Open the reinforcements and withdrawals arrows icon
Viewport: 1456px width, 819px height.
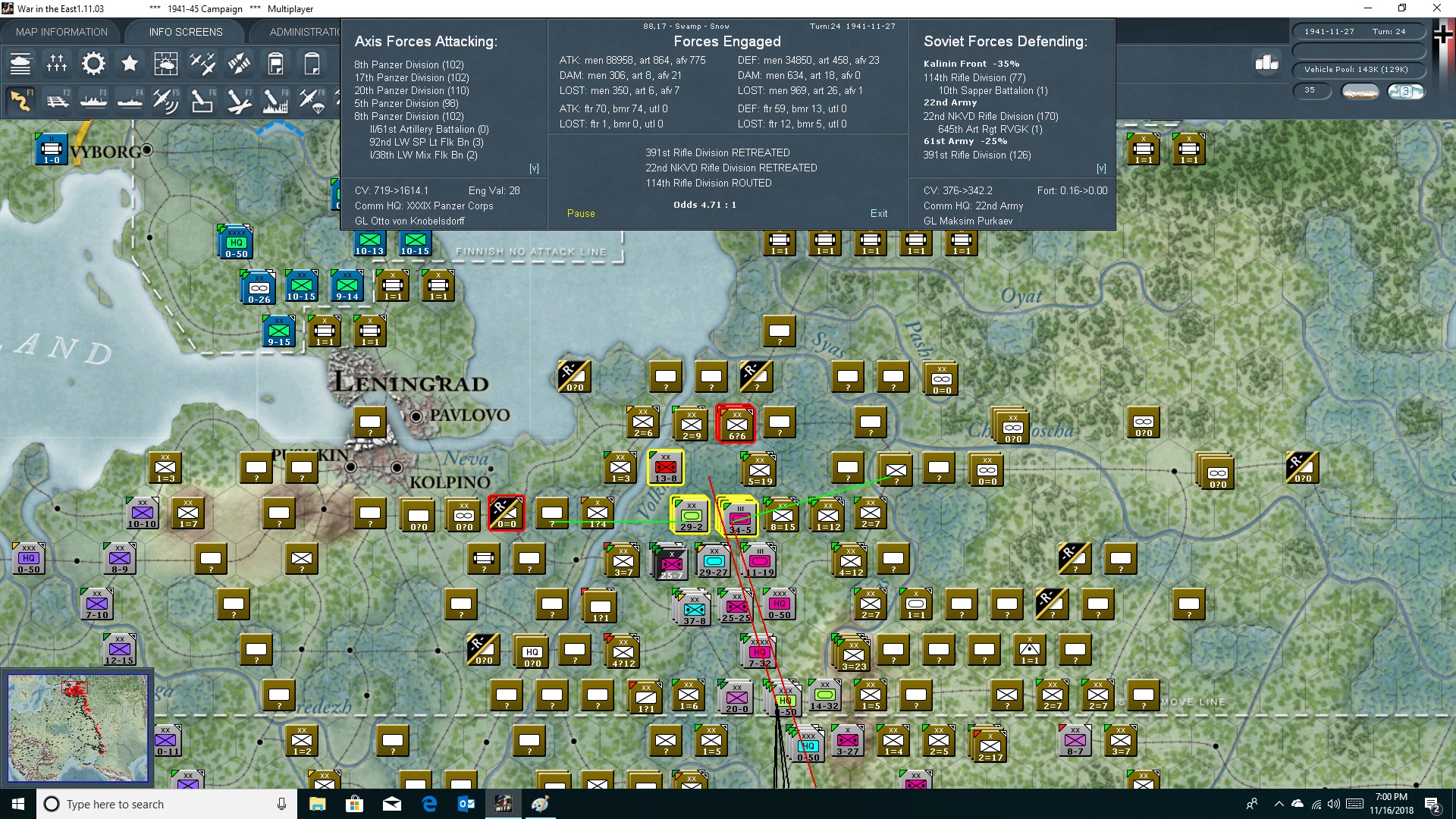239,64
